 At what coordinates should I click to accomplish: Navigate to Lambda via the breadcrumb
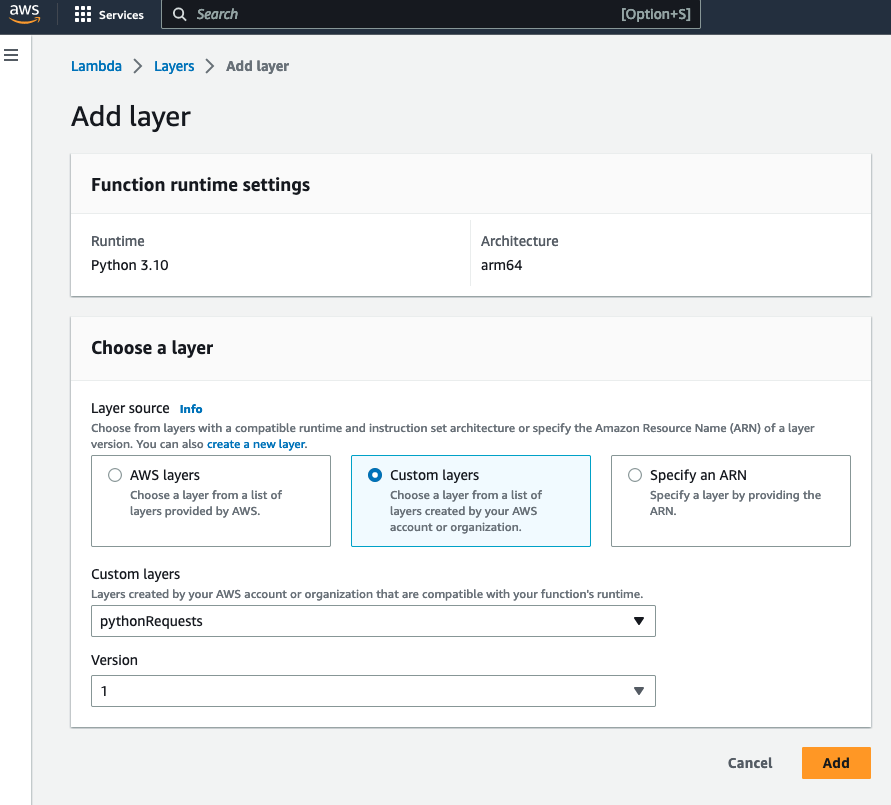pyautogui.click(x=96, y=65)
